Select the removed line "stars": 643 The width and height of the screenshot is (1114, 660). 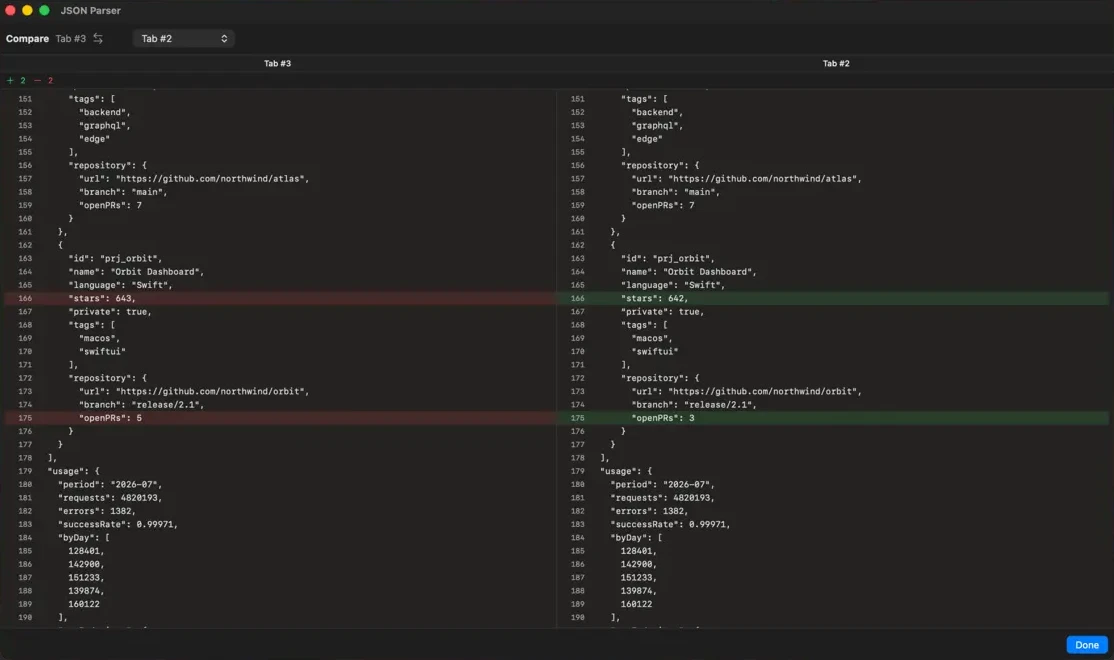[x=280, y=298]
